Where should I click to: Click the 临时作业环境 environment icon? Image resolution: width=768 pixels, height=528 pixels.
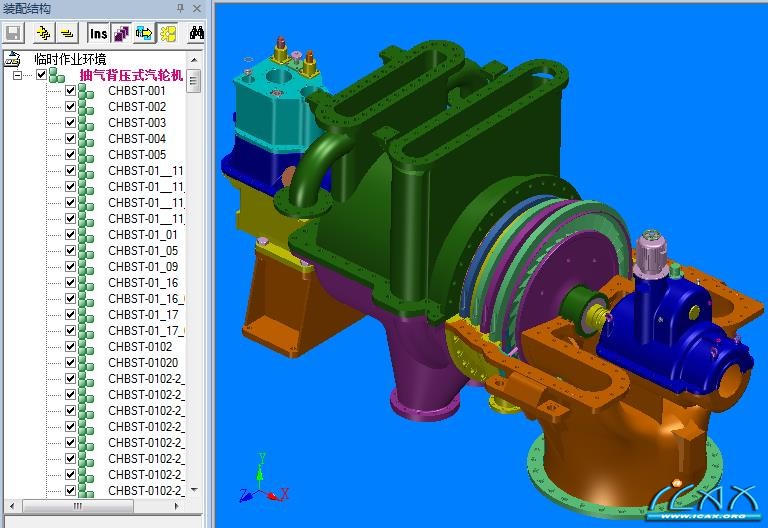tap(12, 59)
